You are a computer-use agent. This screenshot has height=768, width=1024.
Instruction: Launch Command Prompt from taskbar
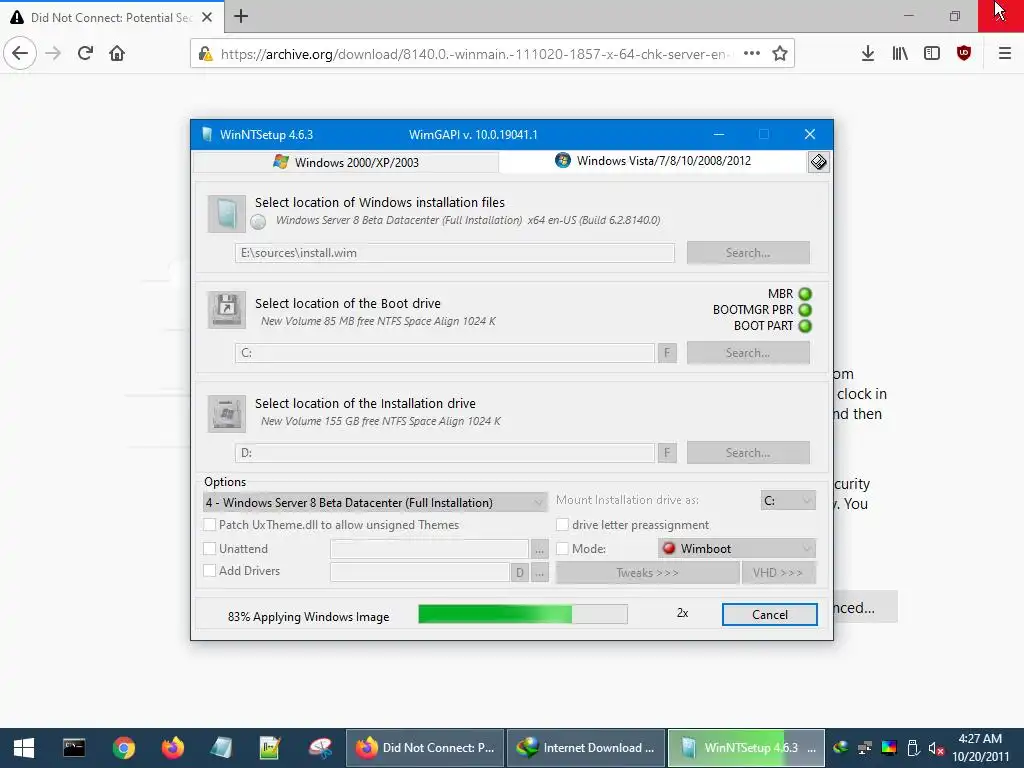click(x=74, y=748)
